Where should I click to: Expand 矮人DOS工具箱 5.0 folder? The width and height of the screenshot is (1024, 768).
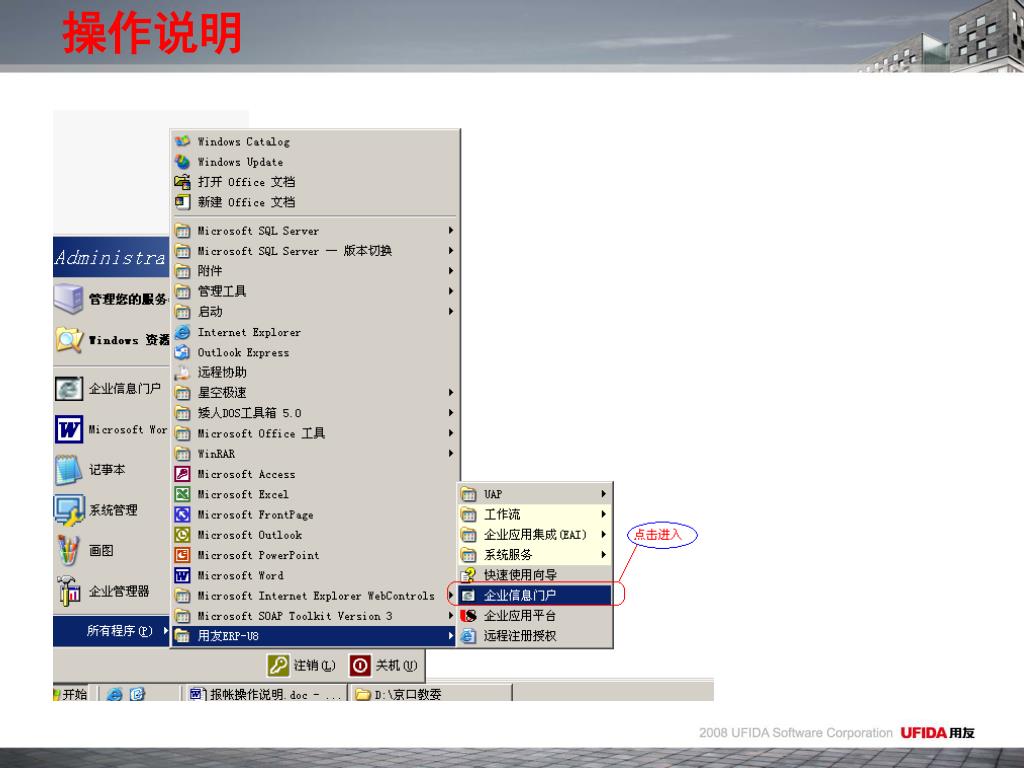tap(315, 413)
